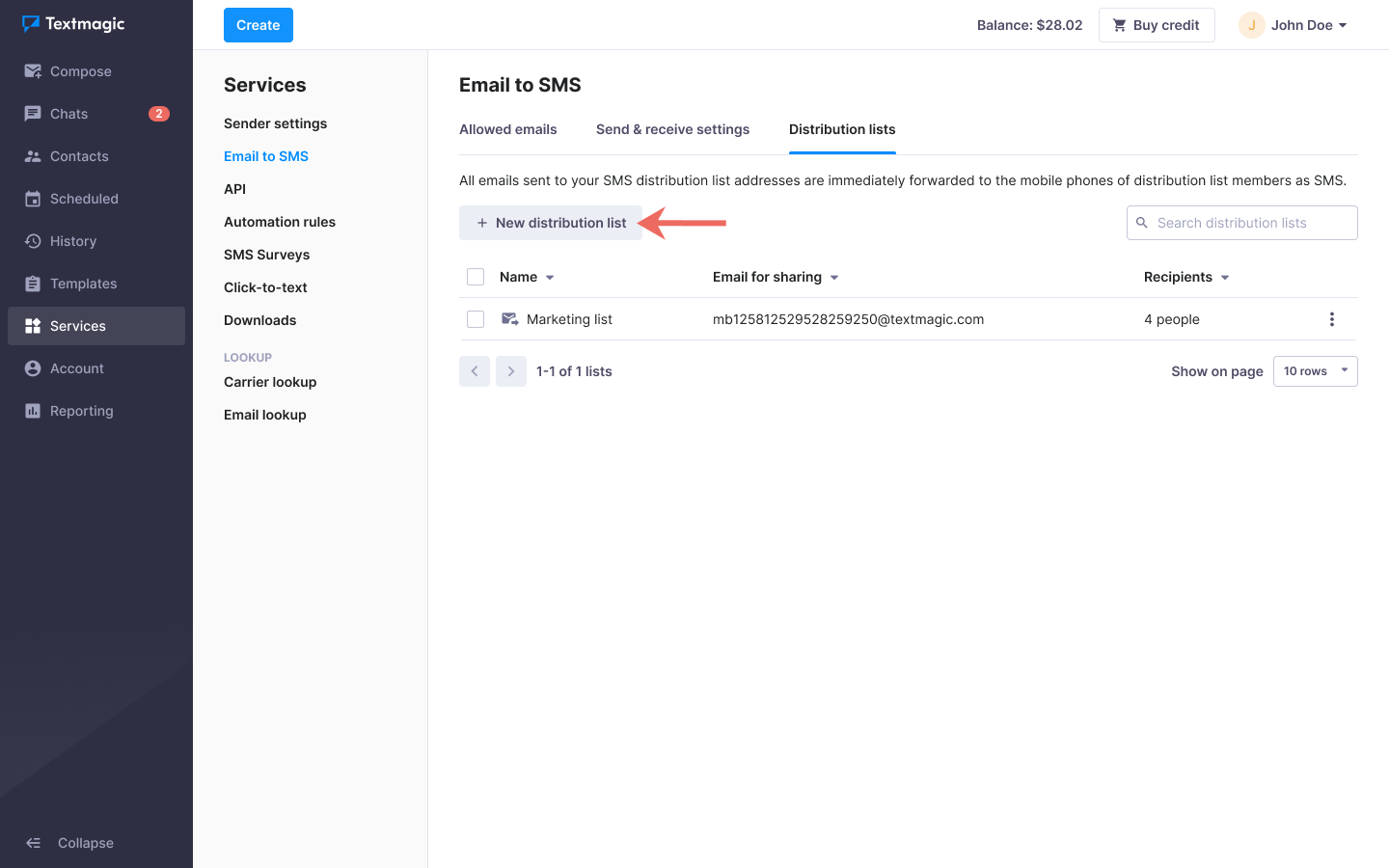Open the 10 rows page-size dropdown
1389x868 pixels.
(x=1315, y=371)
